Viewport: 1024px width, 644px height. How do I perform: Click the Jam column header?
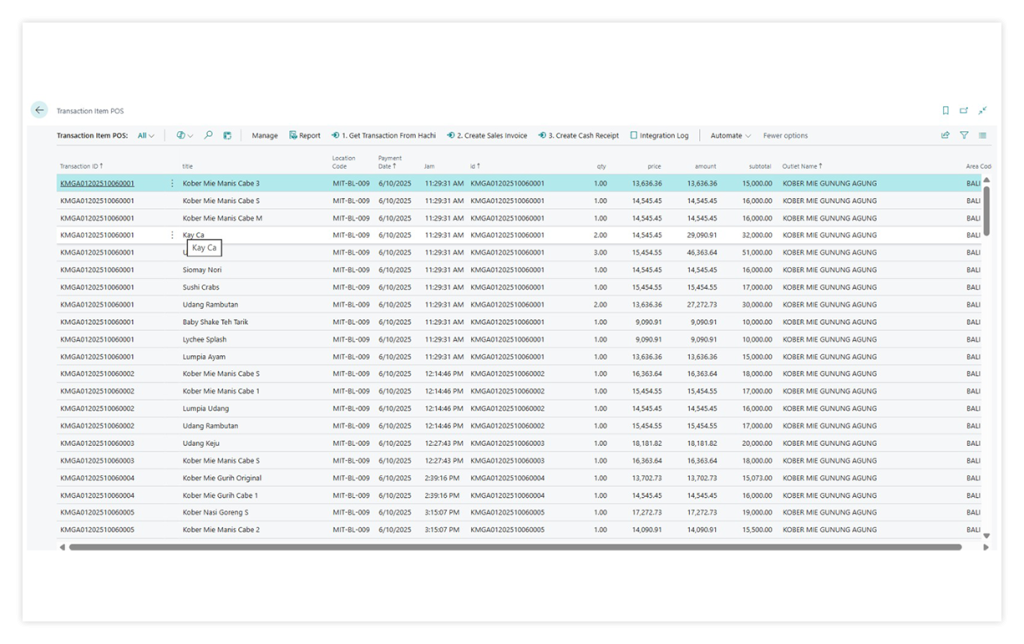(x=429, y=166)
